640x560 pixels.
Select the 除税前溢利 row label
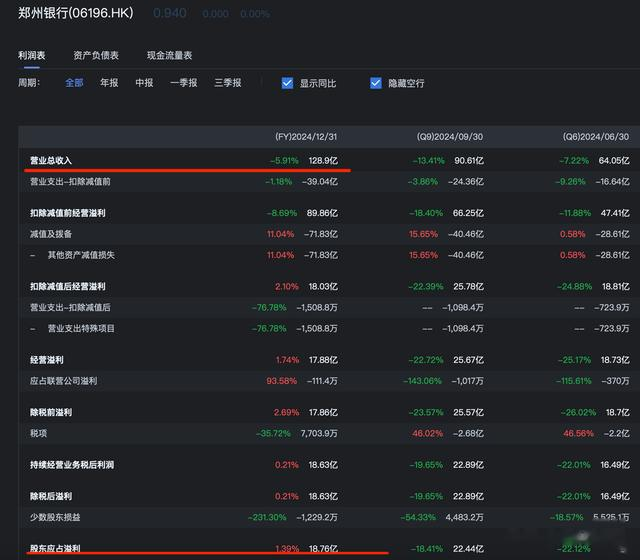tap(51, 412)
